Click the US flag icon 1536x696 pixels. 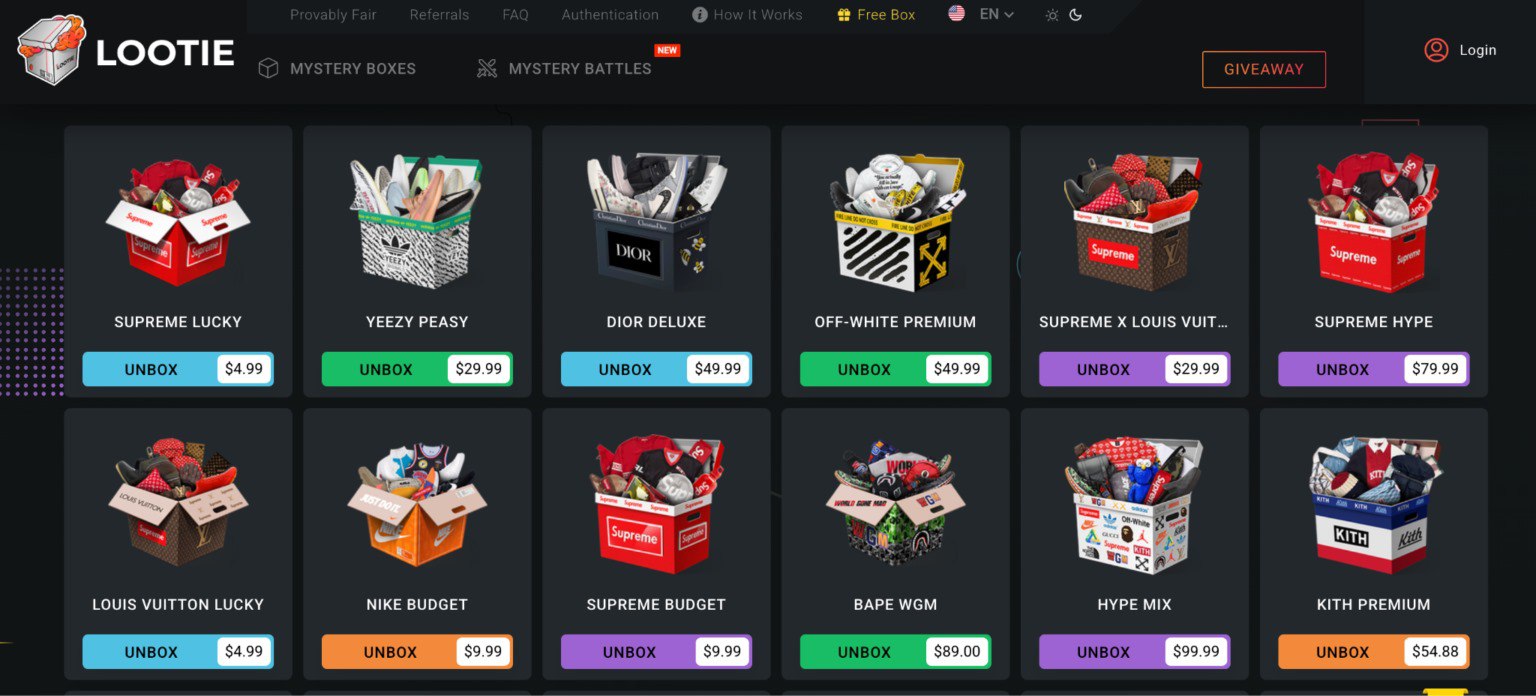(957, 14)
